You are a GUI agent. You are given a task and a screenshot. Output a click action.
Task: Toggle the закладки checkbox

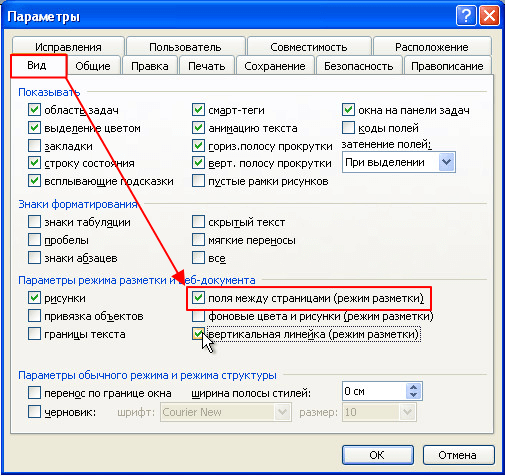[34, 146]
